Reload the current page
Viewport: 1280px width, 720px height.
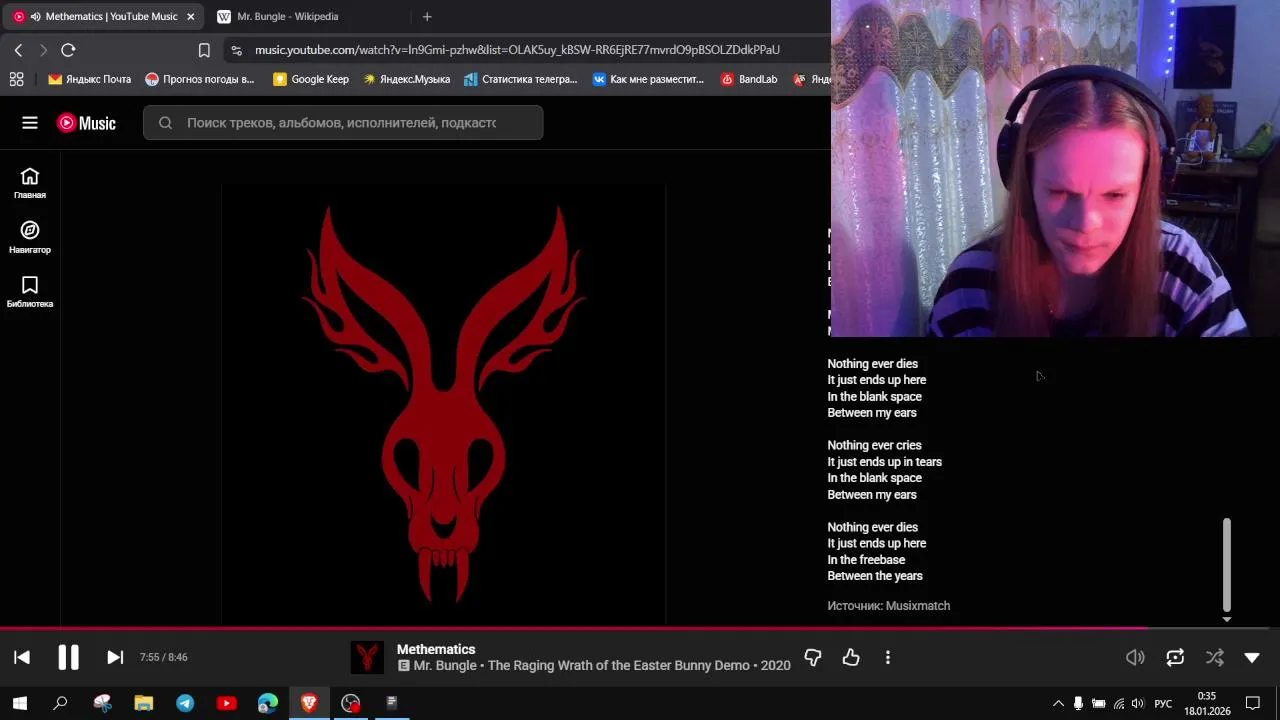pyautogui.click(x=68, y=50)
